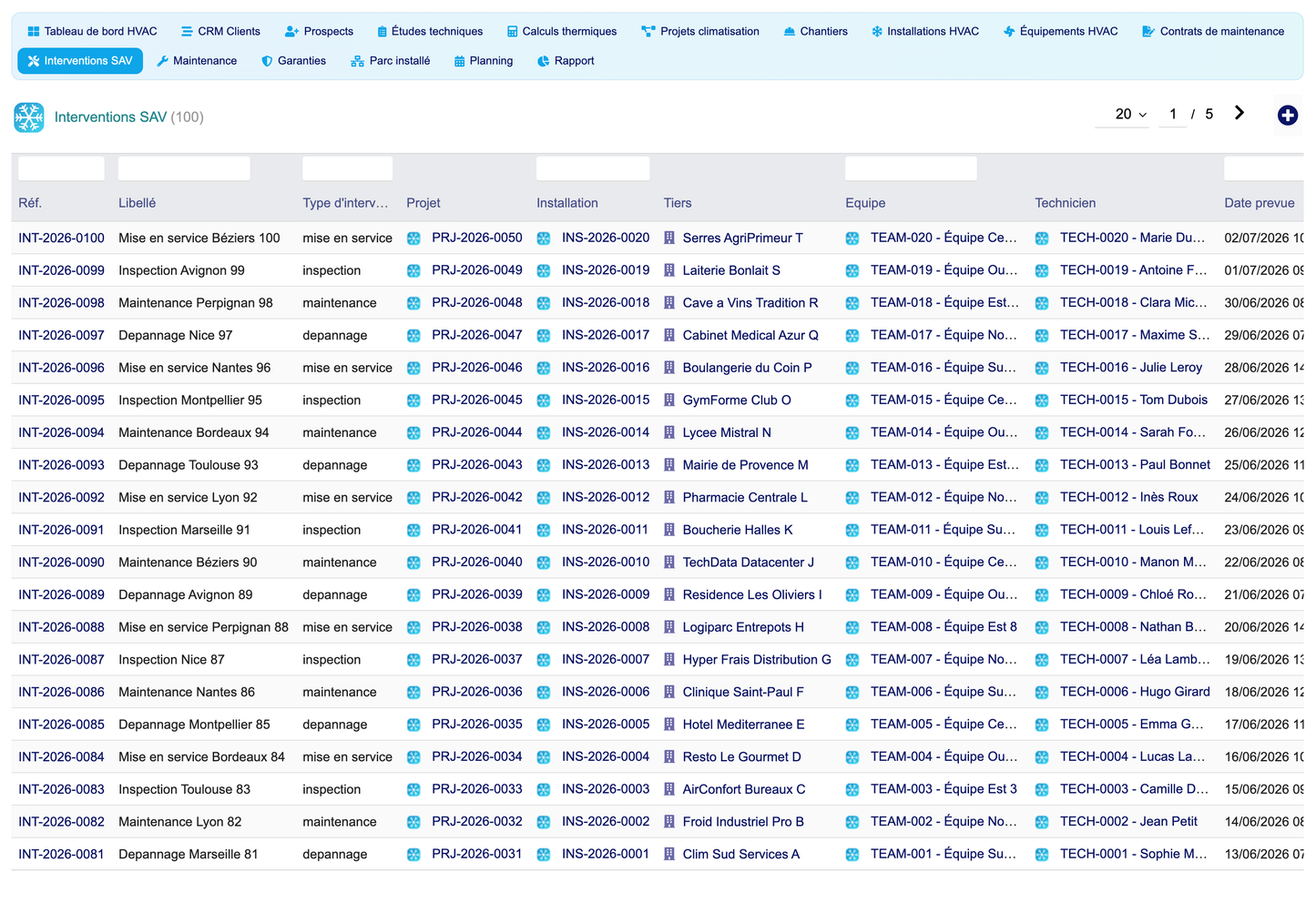Click the Equipe filter input field
Screen dimensions: 1316x923
[x=911, y=168]
